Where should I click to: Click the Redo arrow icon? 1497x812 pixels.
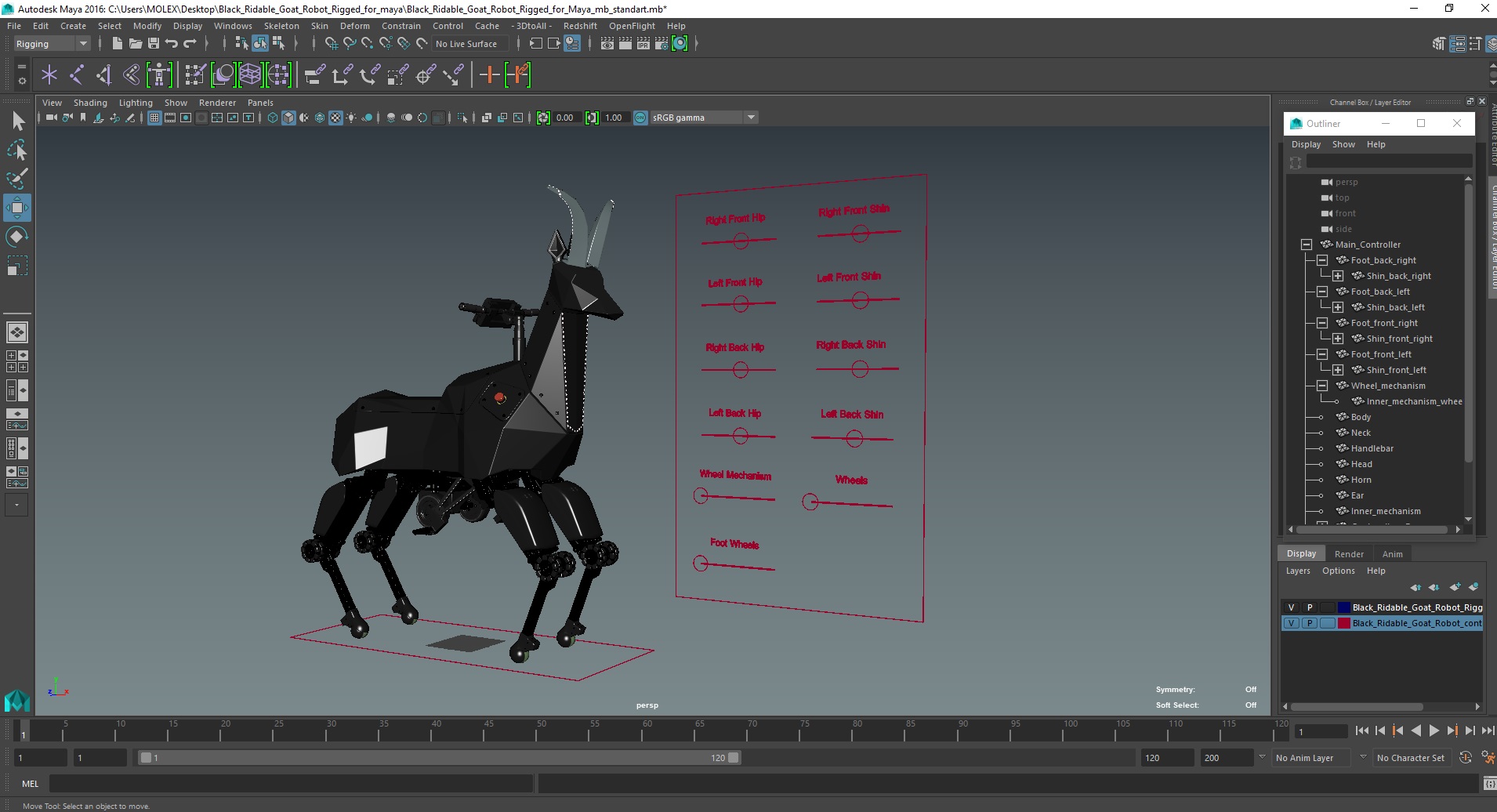click(x=190, y=44)
